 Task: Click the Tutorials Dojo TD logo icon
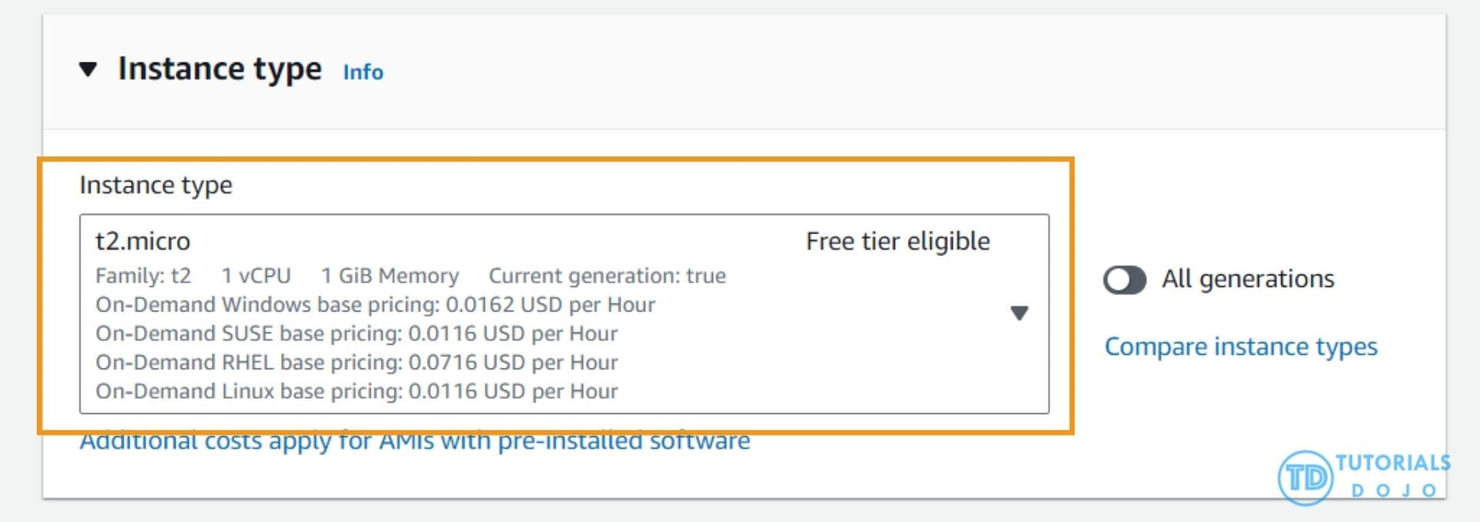[x=1305, y=478]
